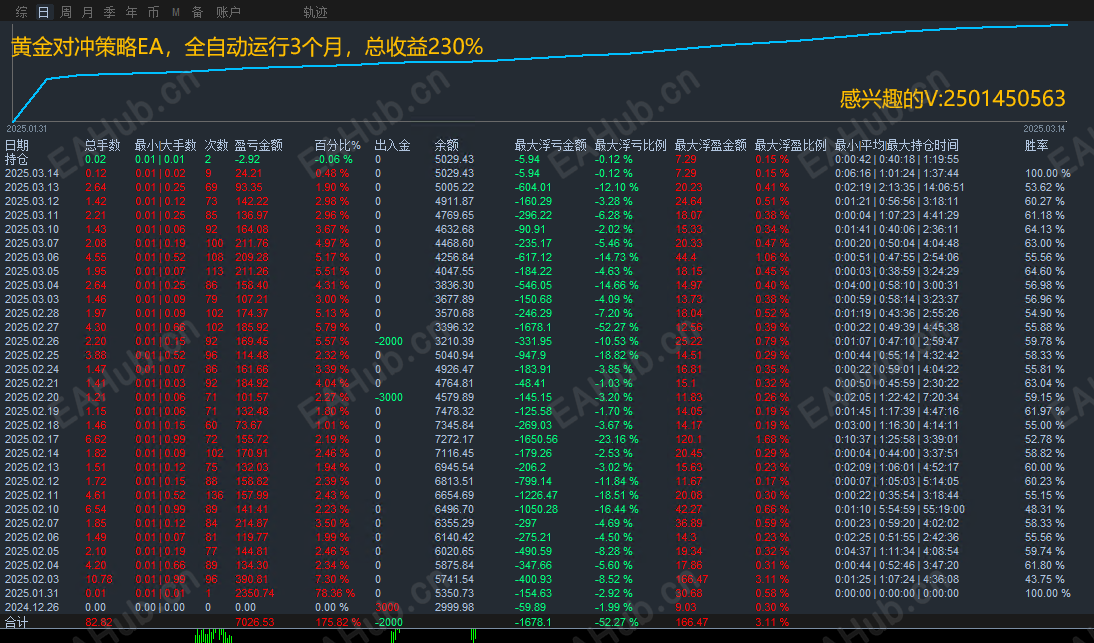Switch to the 综 summary tab

(22, 12)
